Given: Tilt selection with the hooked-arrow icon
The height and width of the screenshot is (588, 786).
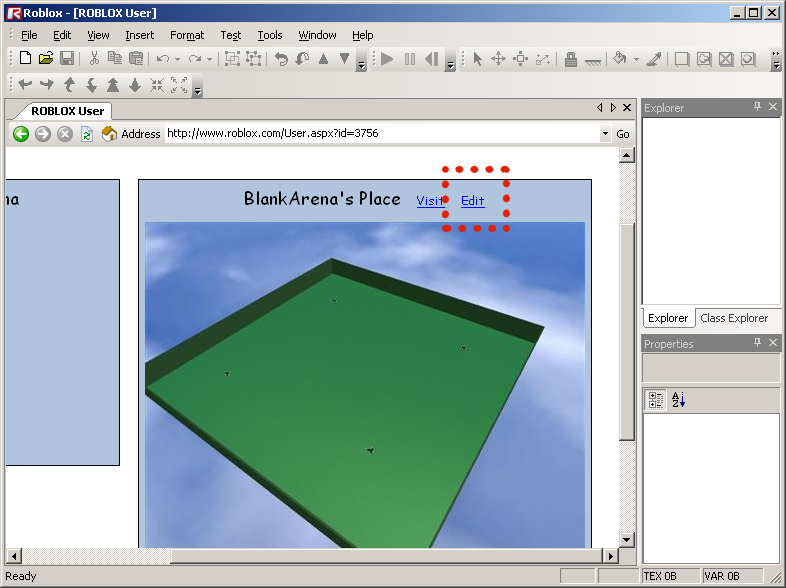Looking at the screenshot, I should [302, 59].
